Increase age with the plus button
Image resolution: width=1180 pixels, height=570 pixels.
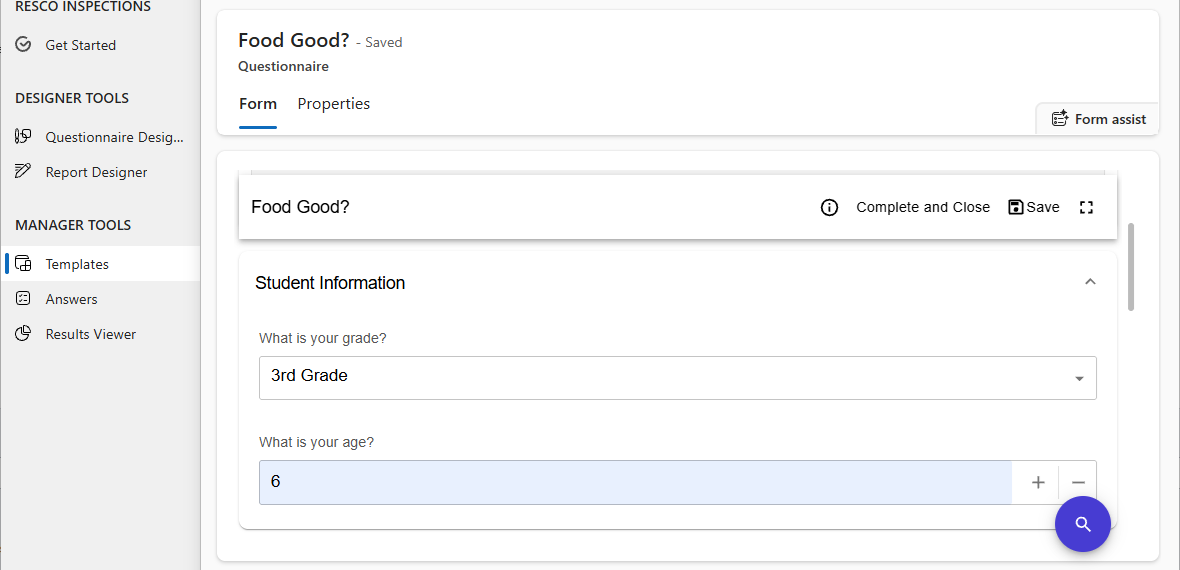[x=1038, y=482]
